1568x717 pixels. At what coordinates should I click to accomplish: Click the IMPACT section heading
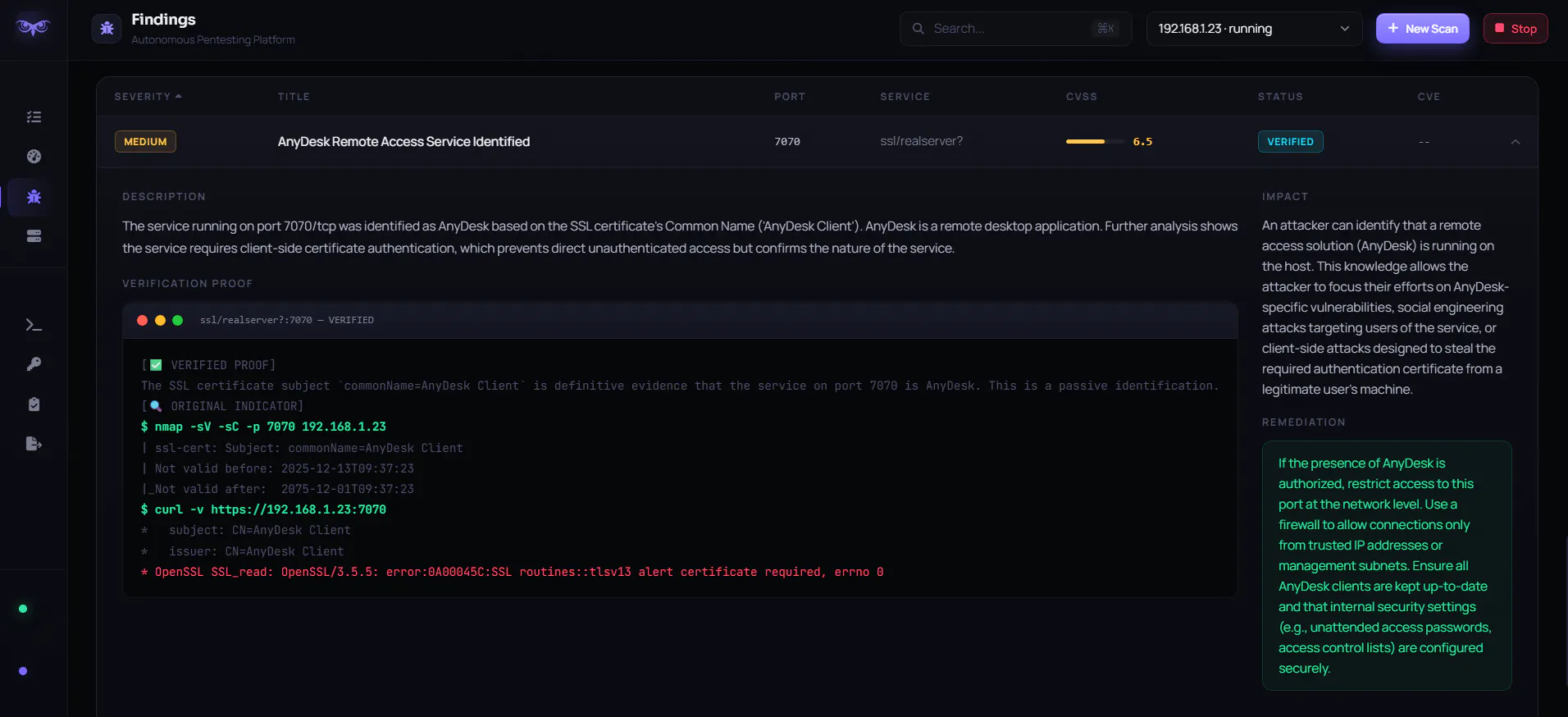1285,197
